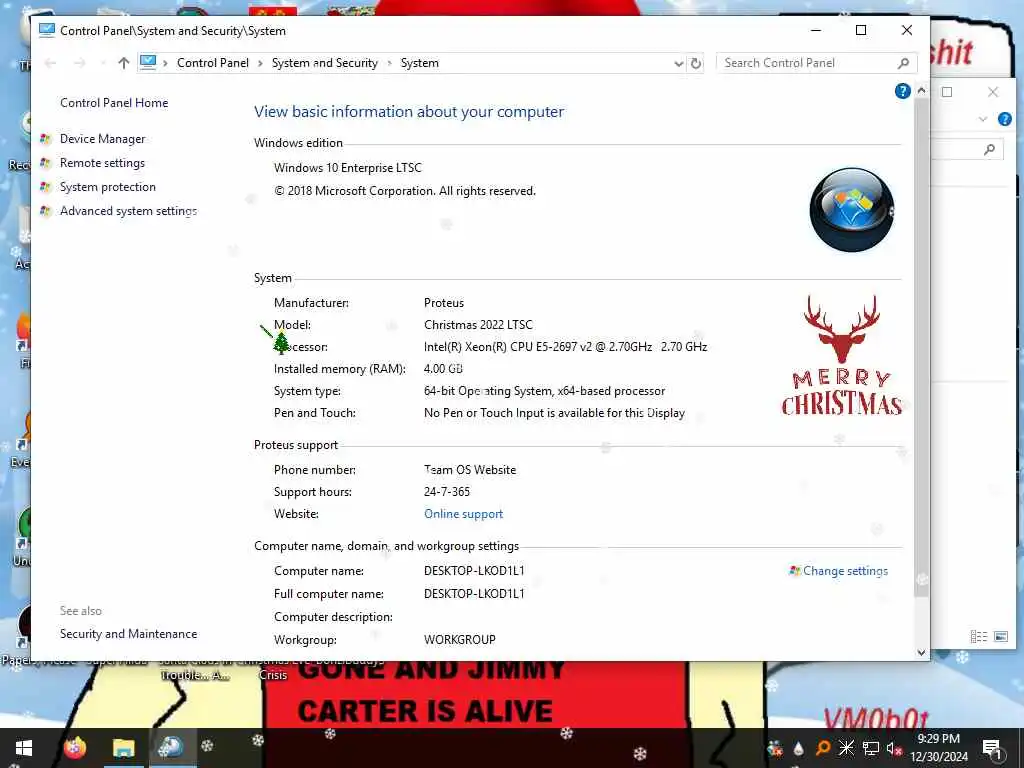Open File Explorer from the taskbar
The height and width of the screenshot is (768, 1024).
click(123, 748)
